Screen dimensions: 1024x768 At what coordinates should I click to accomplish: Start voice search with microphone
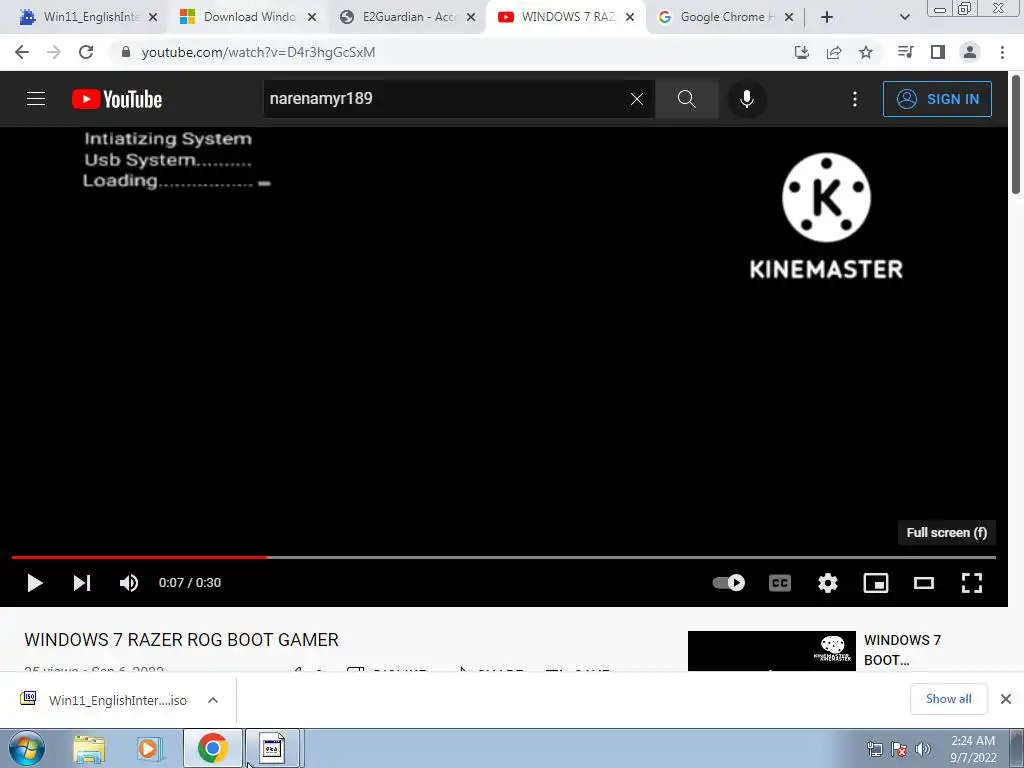click(x=746, y=99)
